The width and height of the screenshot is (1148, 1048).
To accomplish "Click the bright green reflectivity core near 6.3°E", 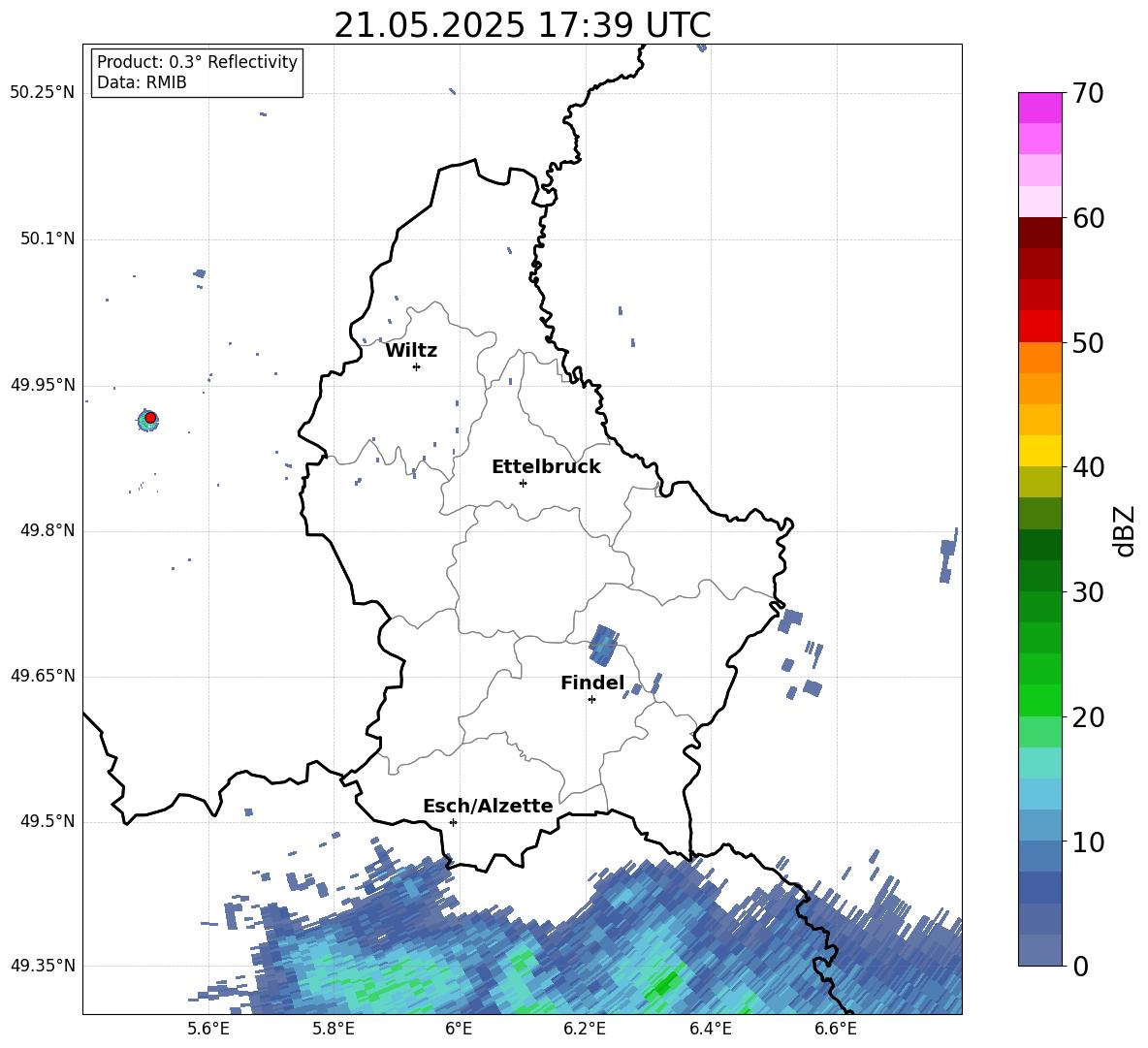I will 665,984.
